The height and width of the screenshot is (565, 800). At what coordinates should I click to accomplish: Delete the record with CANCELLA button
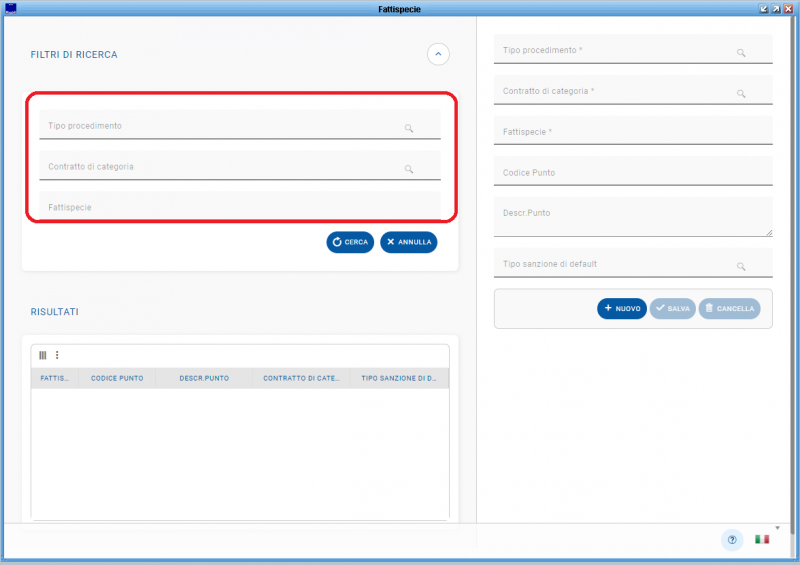coord(730,308)
